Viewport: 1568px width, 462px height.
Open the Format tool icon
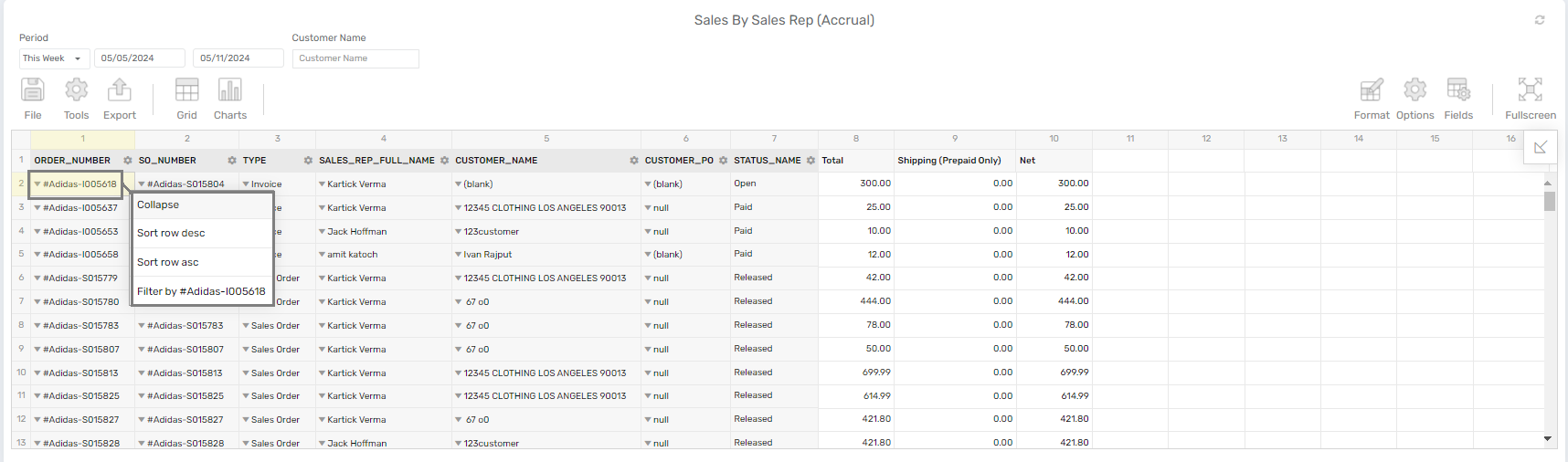pos(1372,89)
